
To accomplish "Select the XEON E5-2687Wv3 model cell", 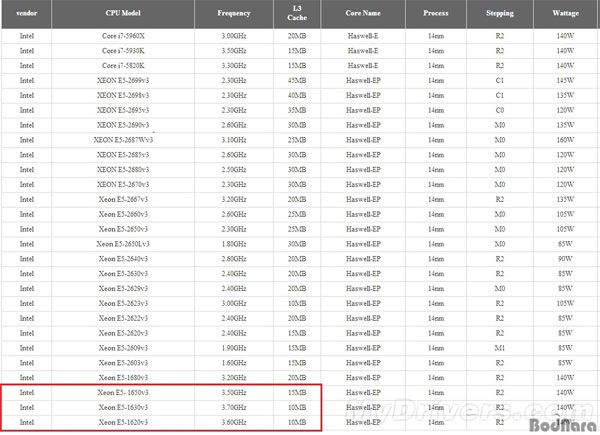I will coord(123,140).
